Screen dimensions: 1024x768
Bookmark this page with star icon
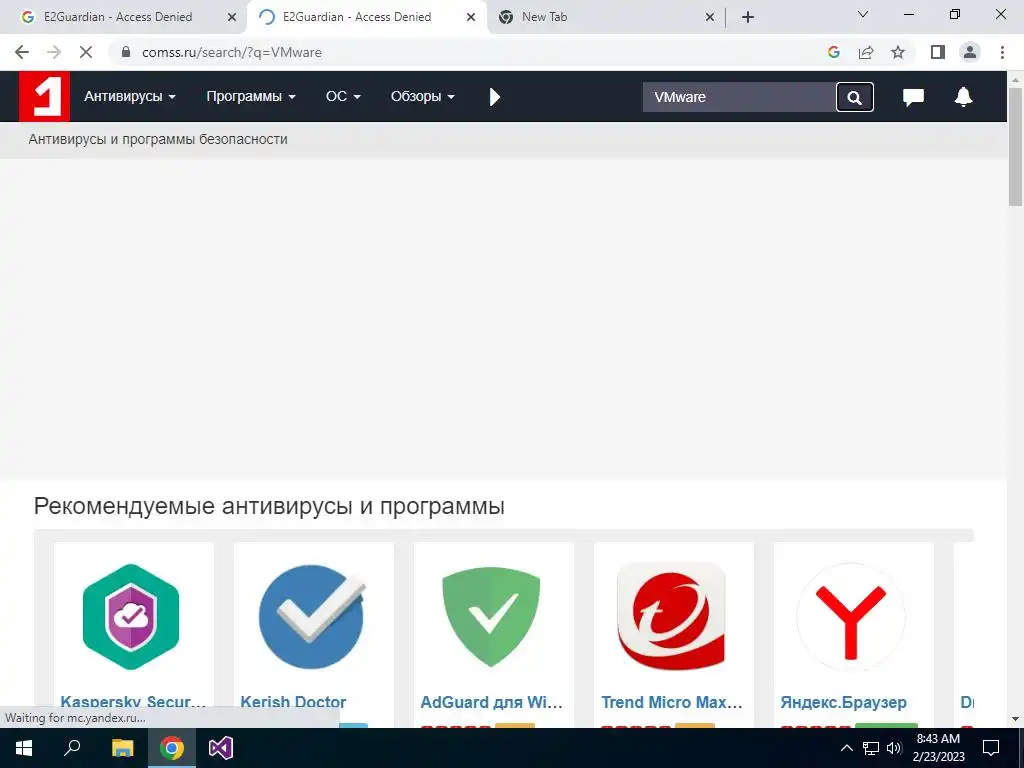[898, 52]
